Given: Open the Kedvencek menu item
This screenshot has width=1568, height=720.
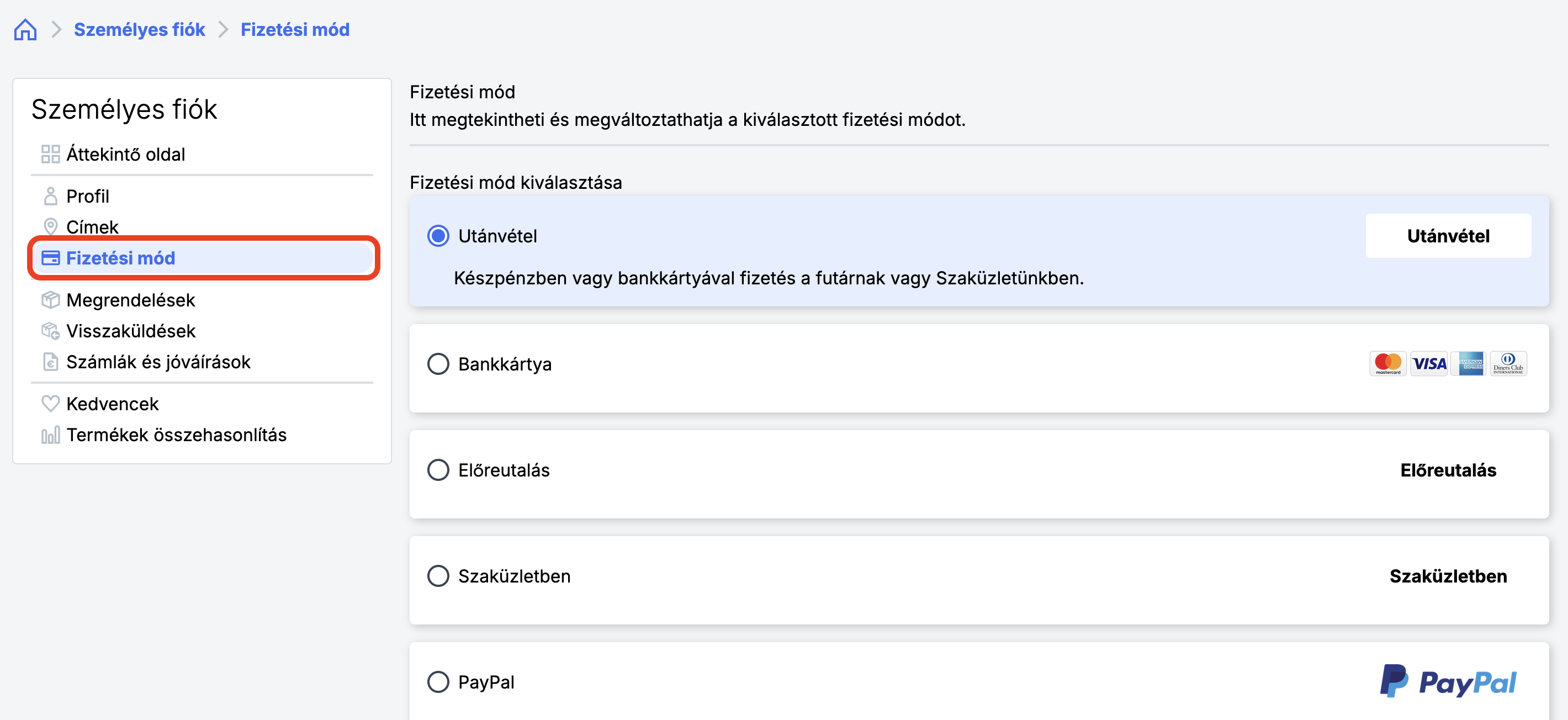Looking at the screenshot, I should 113,404.
